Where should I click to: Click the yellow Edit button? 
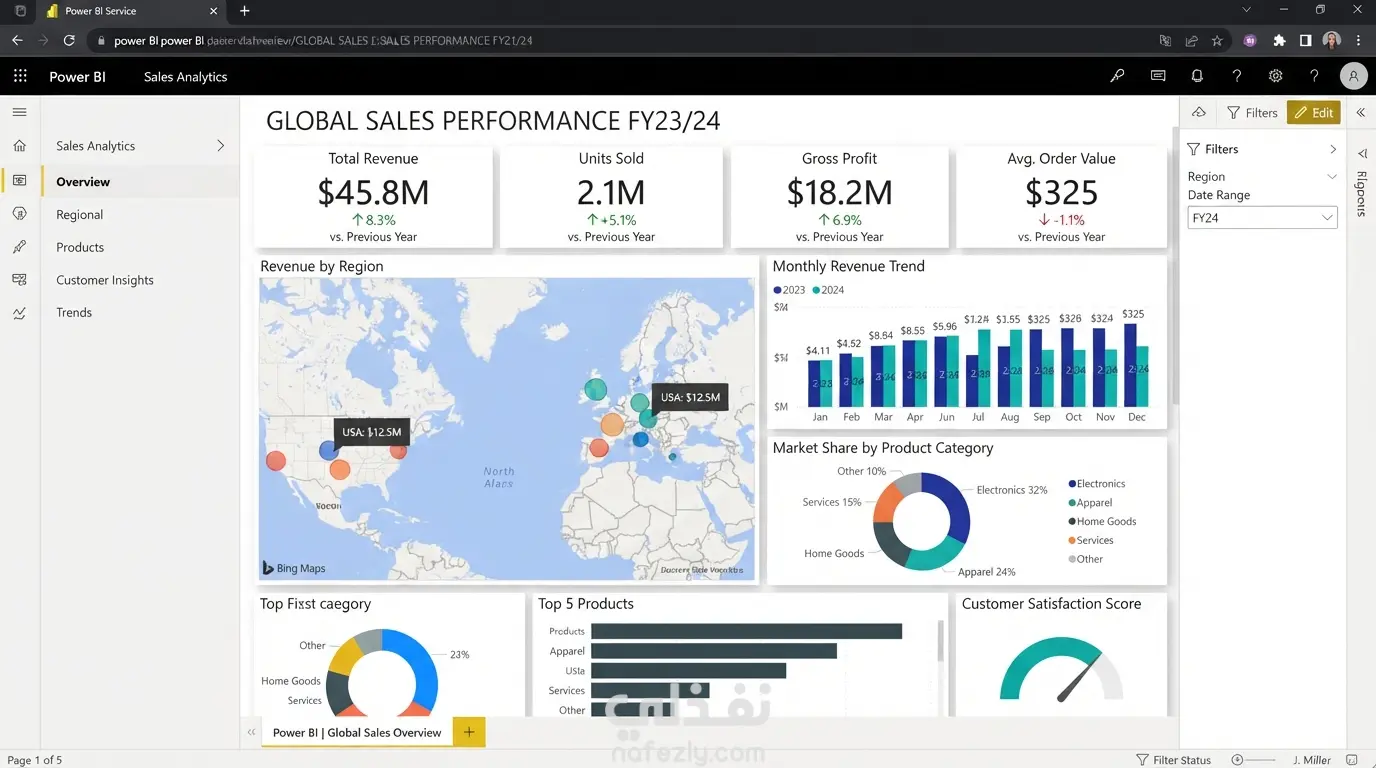point(1313,113)
